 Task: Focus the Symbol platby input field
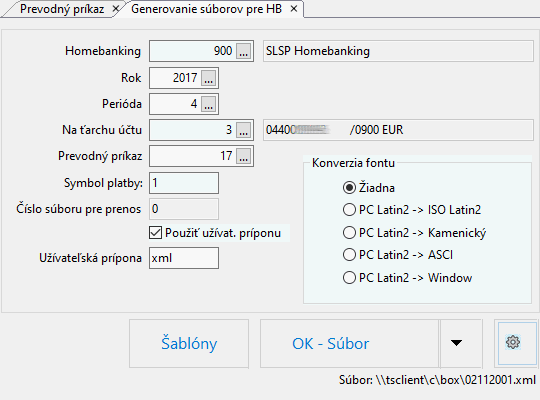[184, 183]
